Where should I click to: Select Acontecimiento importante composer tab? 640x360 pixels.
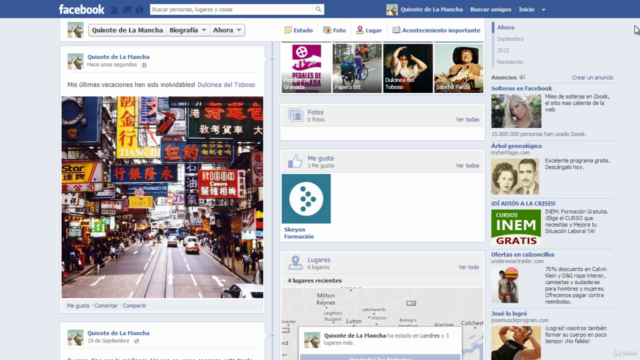click(436, 30)
